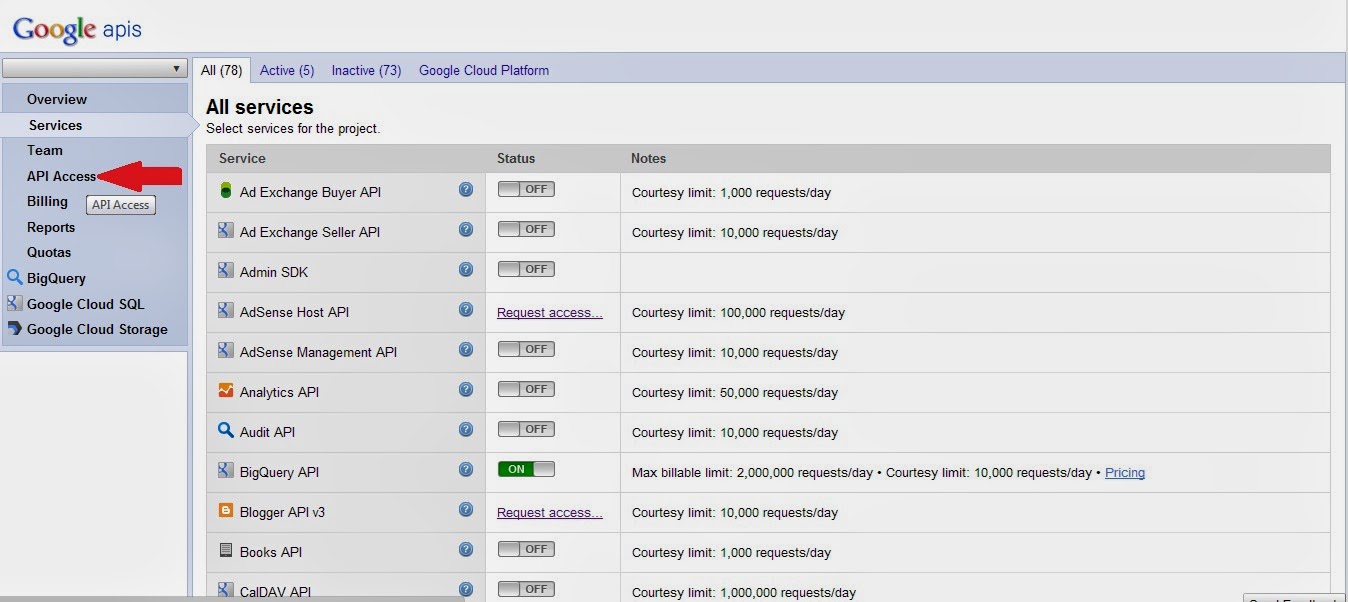Click the Google Cloud Storage sidebar icon
1348x602 pixels.
14,329
